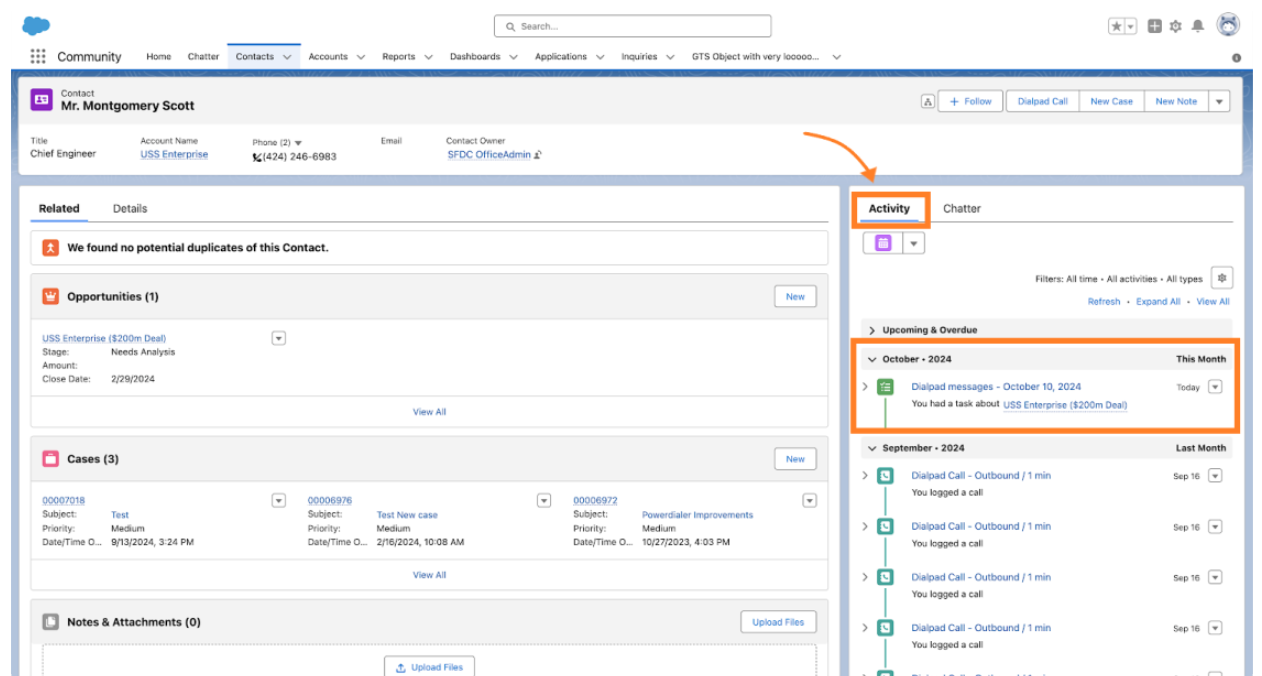Click the change owner icon
Image resolution: width=1262 pixels, height=676 pixels.
click(538, 155)
